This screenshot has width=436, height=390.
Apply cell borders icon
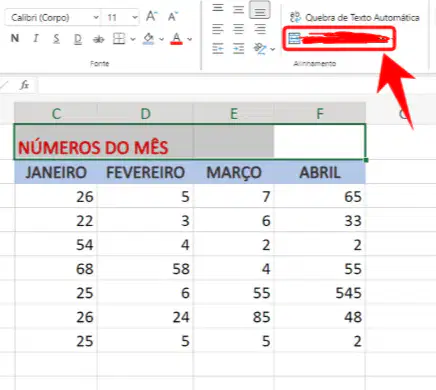pos(119,39)
